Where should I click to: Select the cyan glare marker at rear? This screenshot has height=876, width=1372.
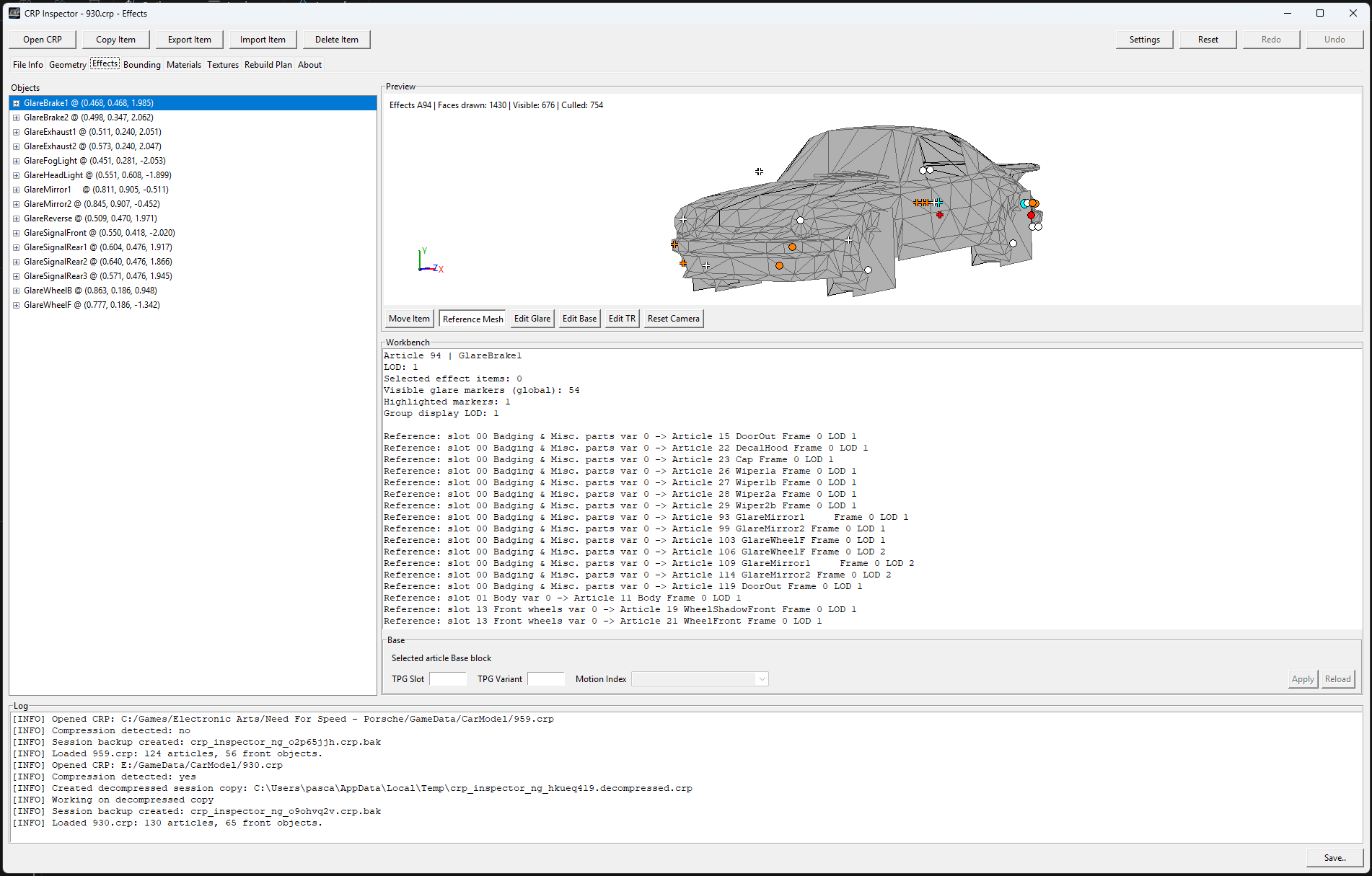[1024, 204]
